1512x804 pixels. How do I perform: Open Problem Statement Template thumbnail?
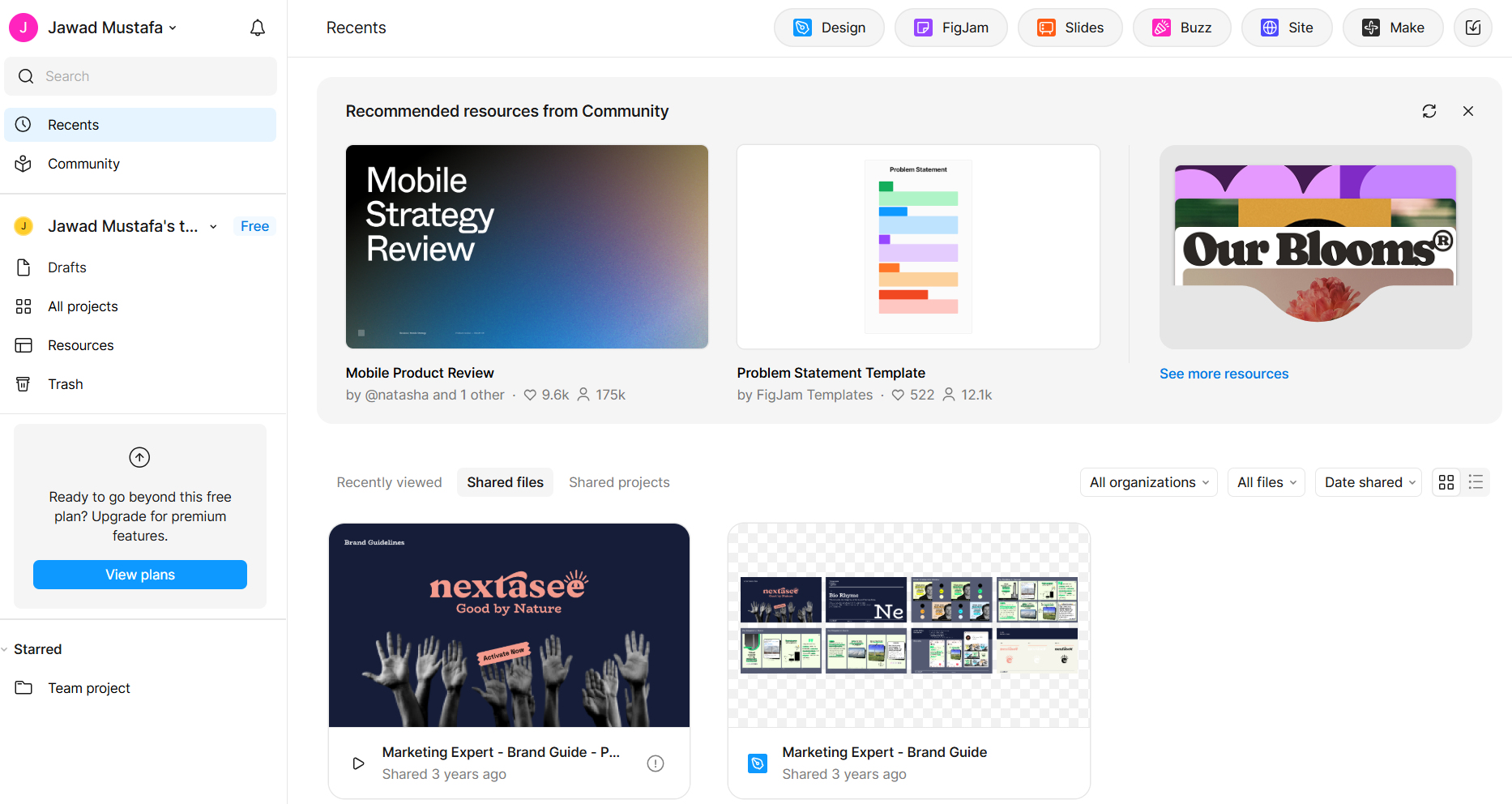918,247
